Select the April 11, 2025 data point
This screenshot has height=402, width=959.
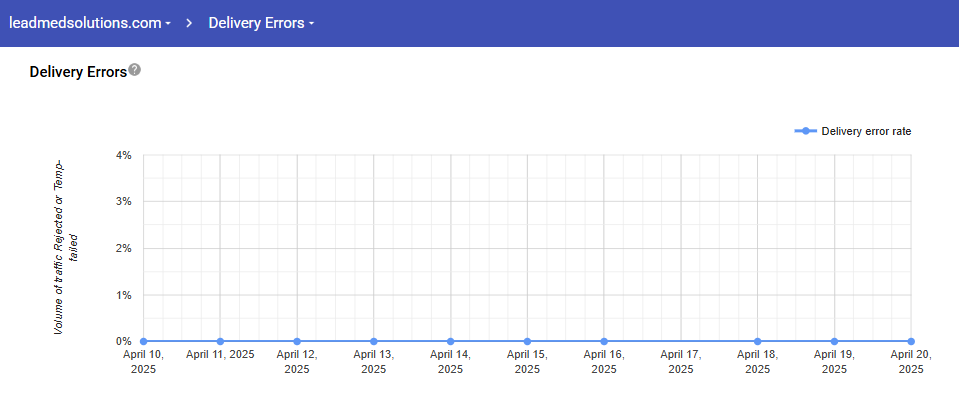tap(220, 341)
